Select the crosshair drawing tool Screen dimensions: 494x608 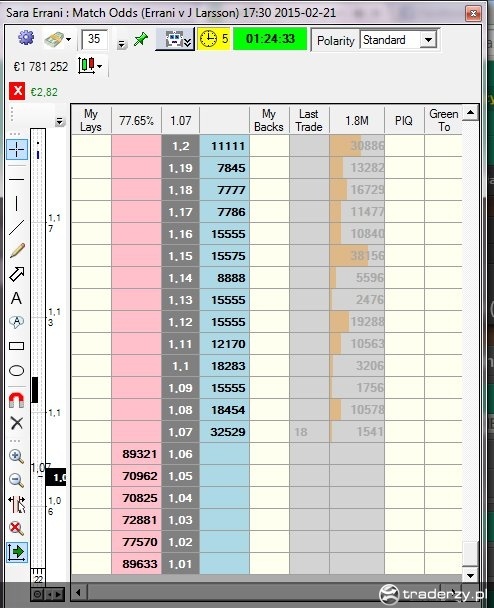click(x=17, y=150)
